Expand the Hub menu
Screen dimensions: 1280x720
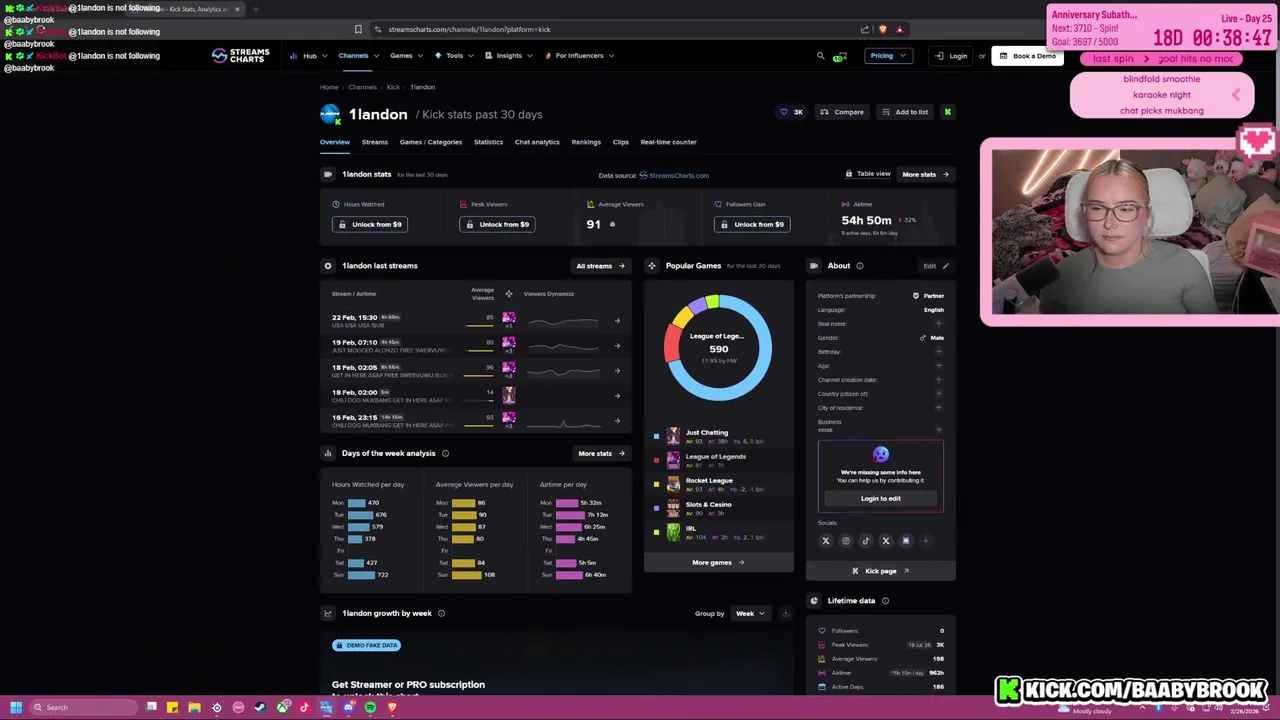(x=308, y=56)
